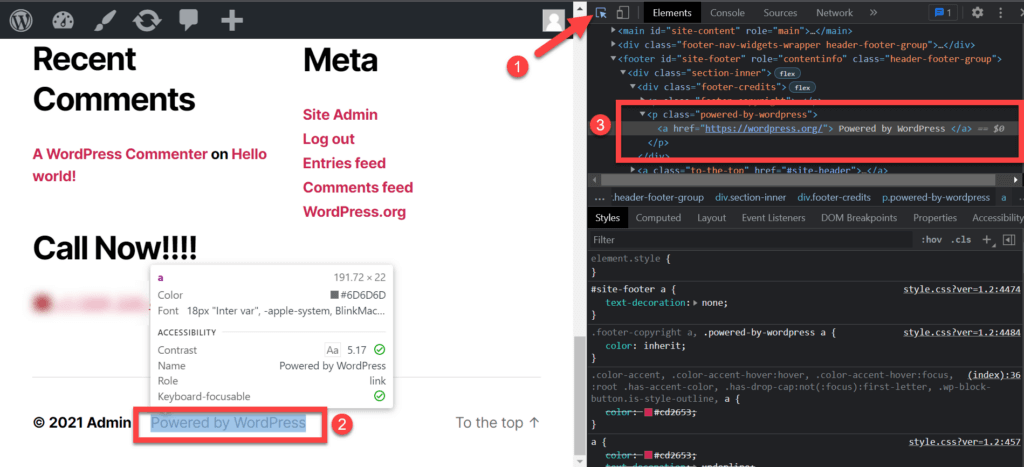Collapse the footer site-footer node
1024x467 pixels.
613,59
